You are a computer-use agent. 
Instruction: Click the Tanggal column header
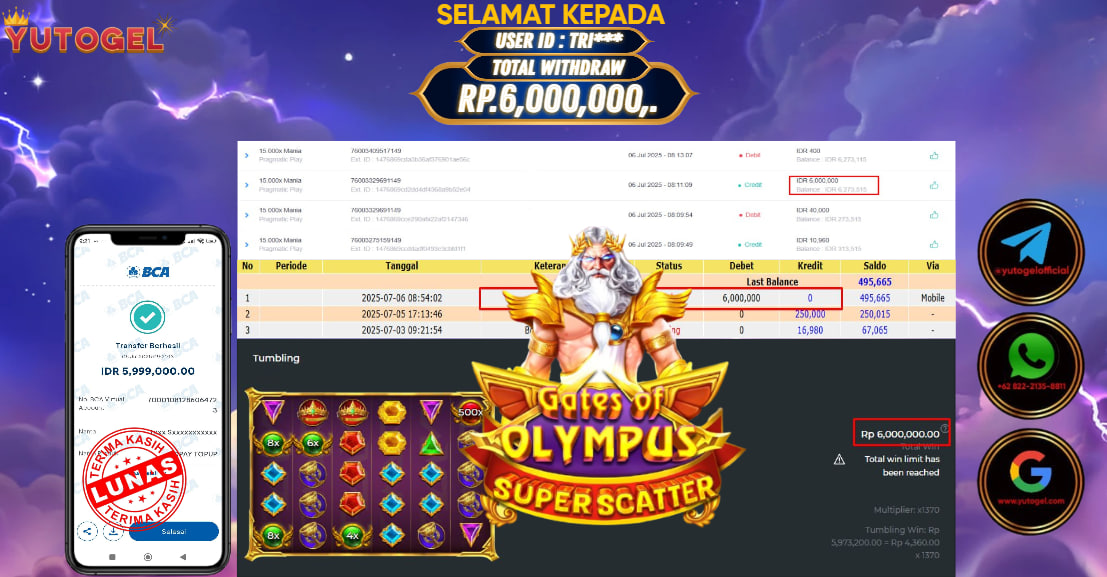[402, 266]
